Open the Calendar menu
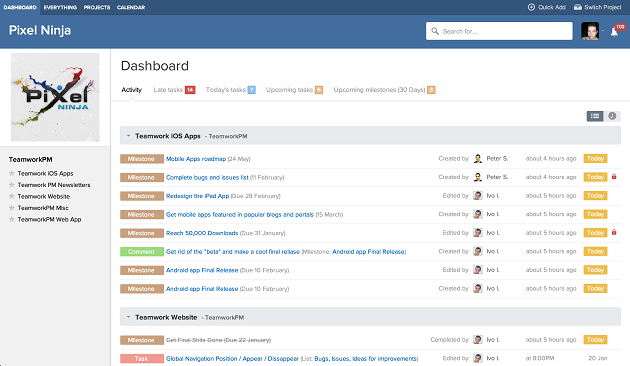 coord(131,7)
